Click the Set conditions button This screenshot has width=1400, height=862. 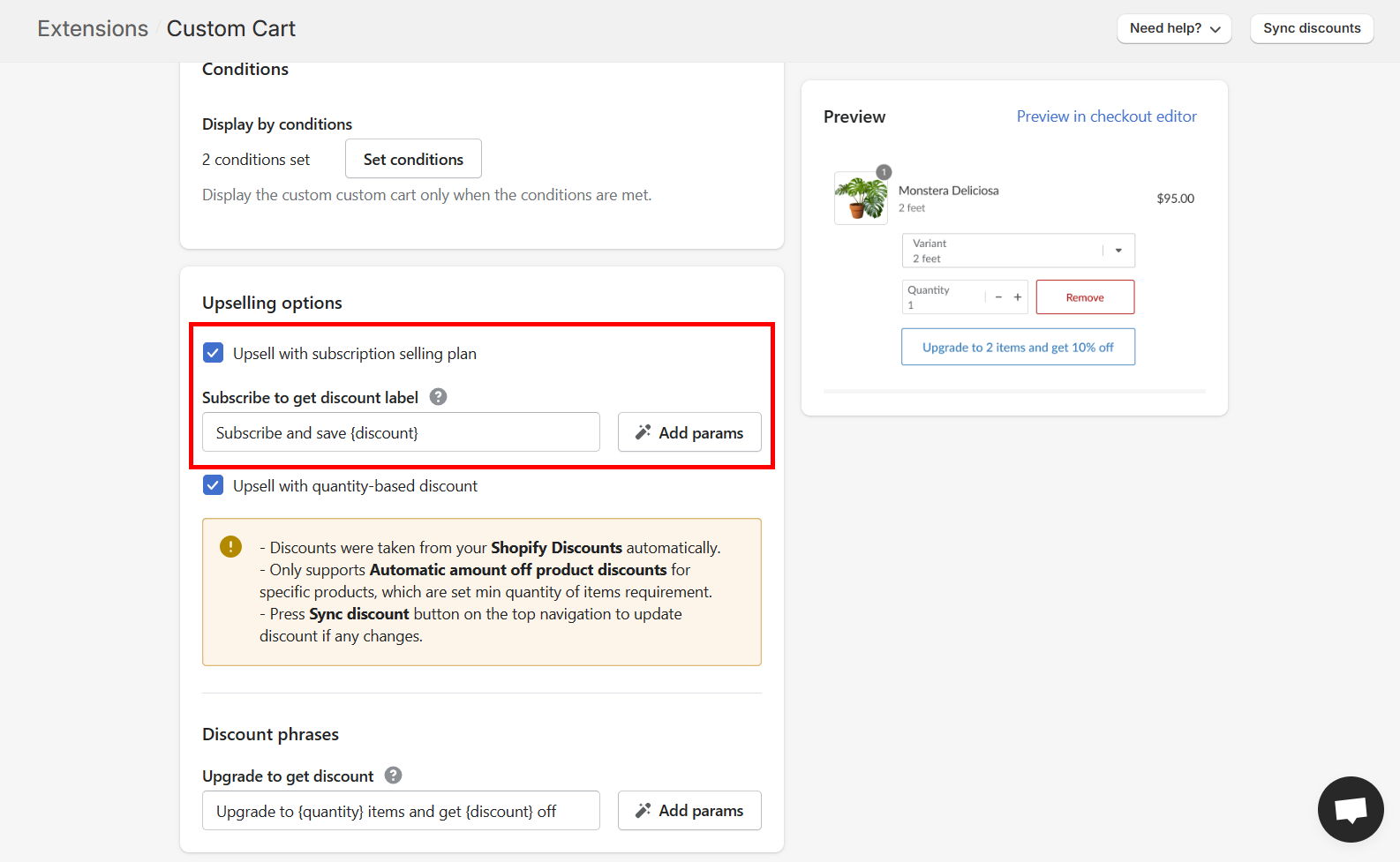point(413,159)
